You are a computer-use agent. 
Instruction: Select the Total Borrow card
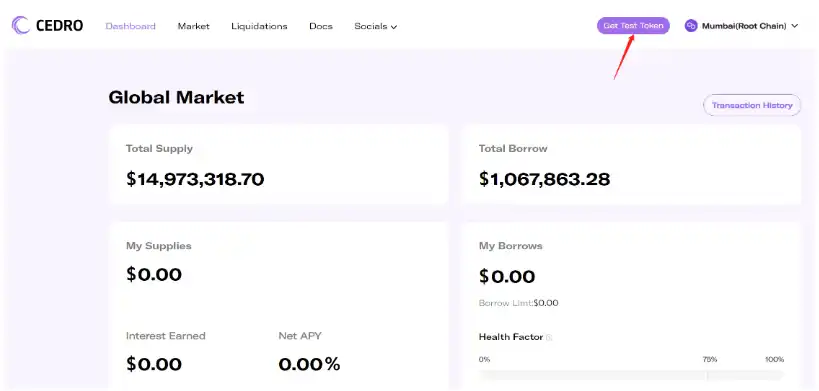tap(631, 164)
